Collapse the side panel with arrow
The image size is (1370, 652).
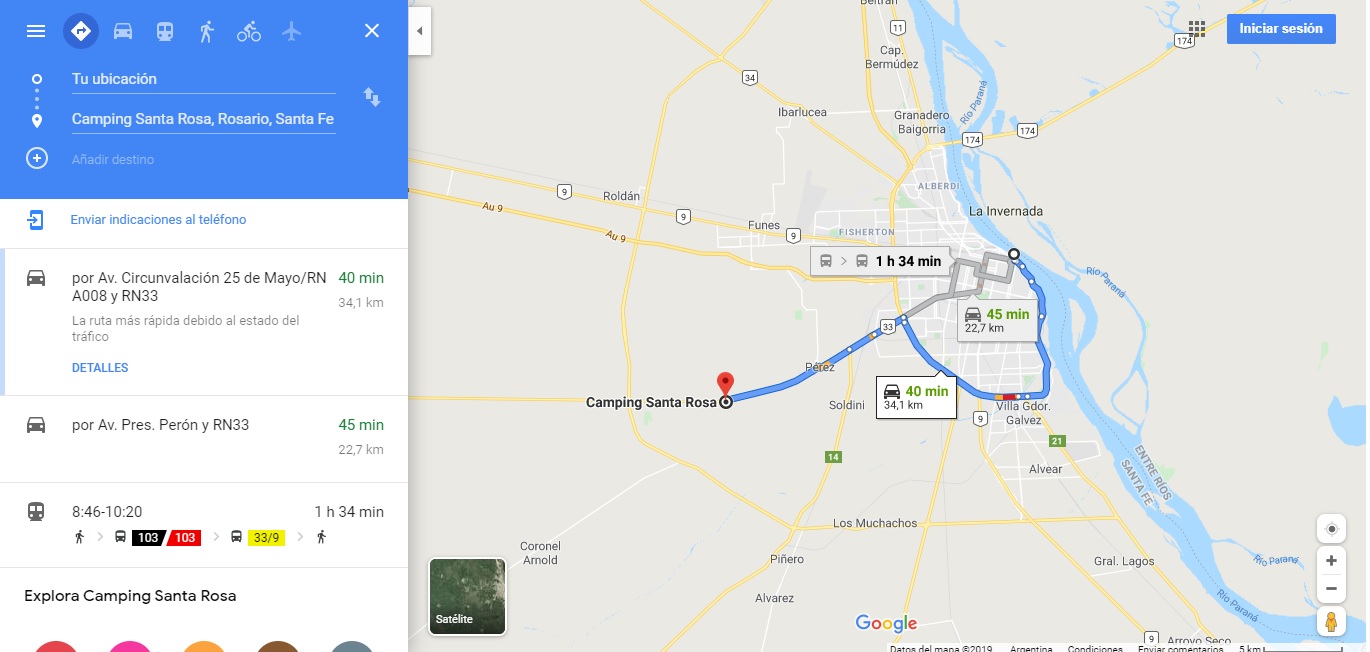(x=420, y=31)
